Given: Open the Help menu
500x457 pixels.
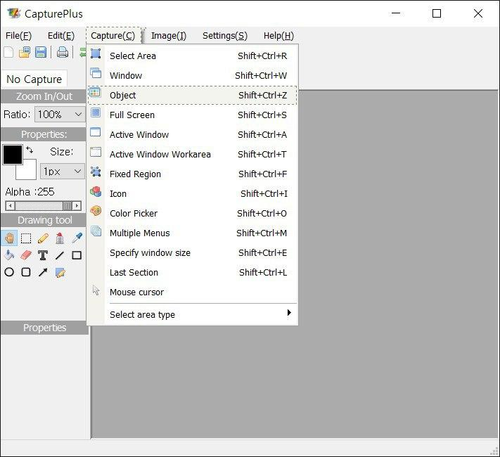Looking at the screenshot, I should pos(279,36).
